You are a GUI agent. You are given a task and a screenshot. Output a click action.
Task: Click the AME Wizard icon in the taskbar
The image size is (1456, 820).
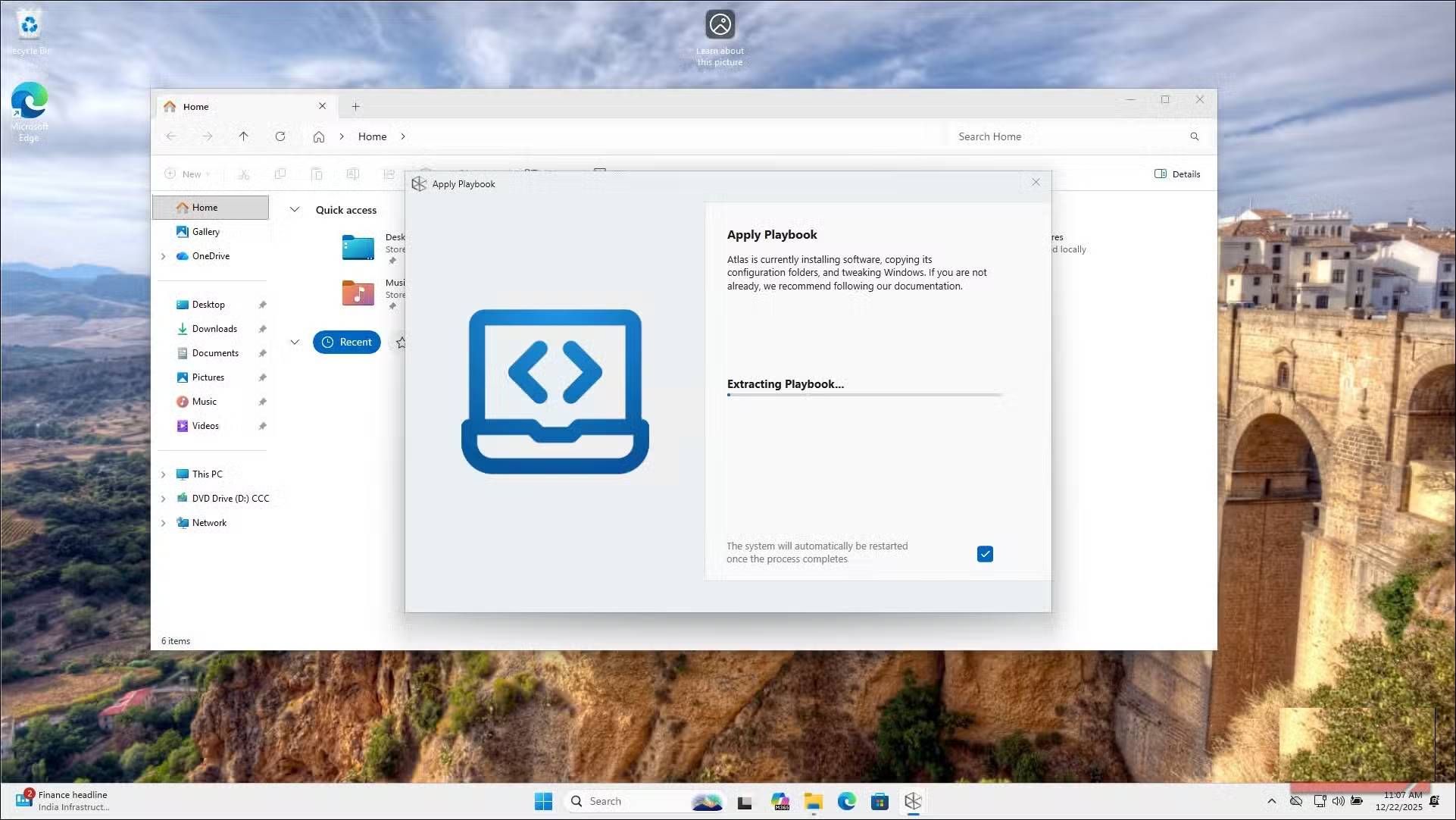(913, 801)
